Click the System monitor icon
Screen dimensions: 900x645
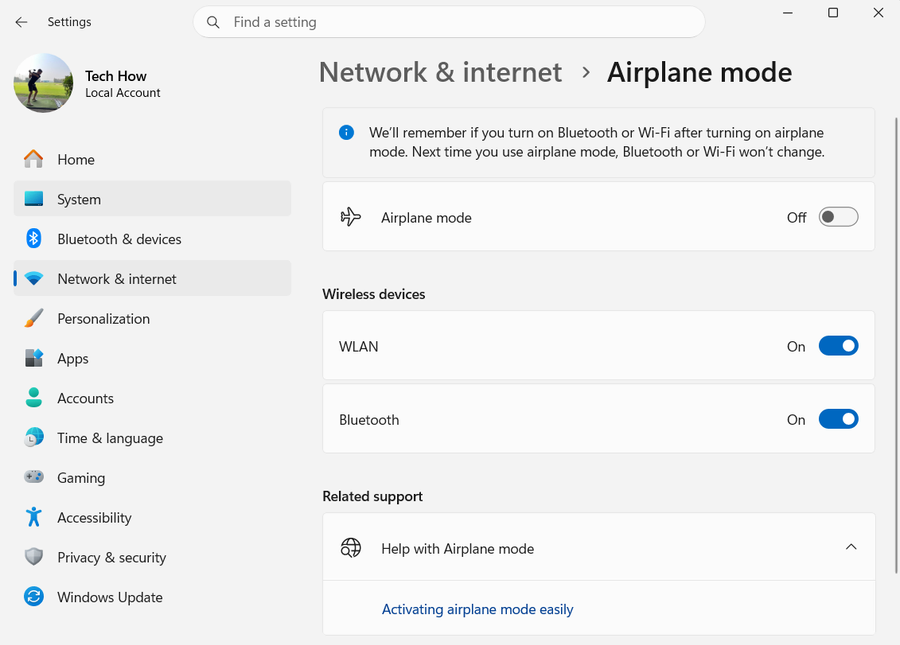(33, 199)
